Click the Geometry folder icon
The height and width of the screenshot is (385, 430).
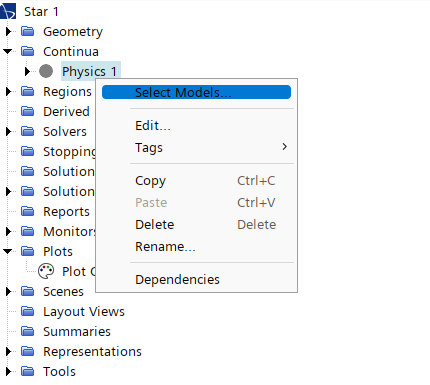28,31
